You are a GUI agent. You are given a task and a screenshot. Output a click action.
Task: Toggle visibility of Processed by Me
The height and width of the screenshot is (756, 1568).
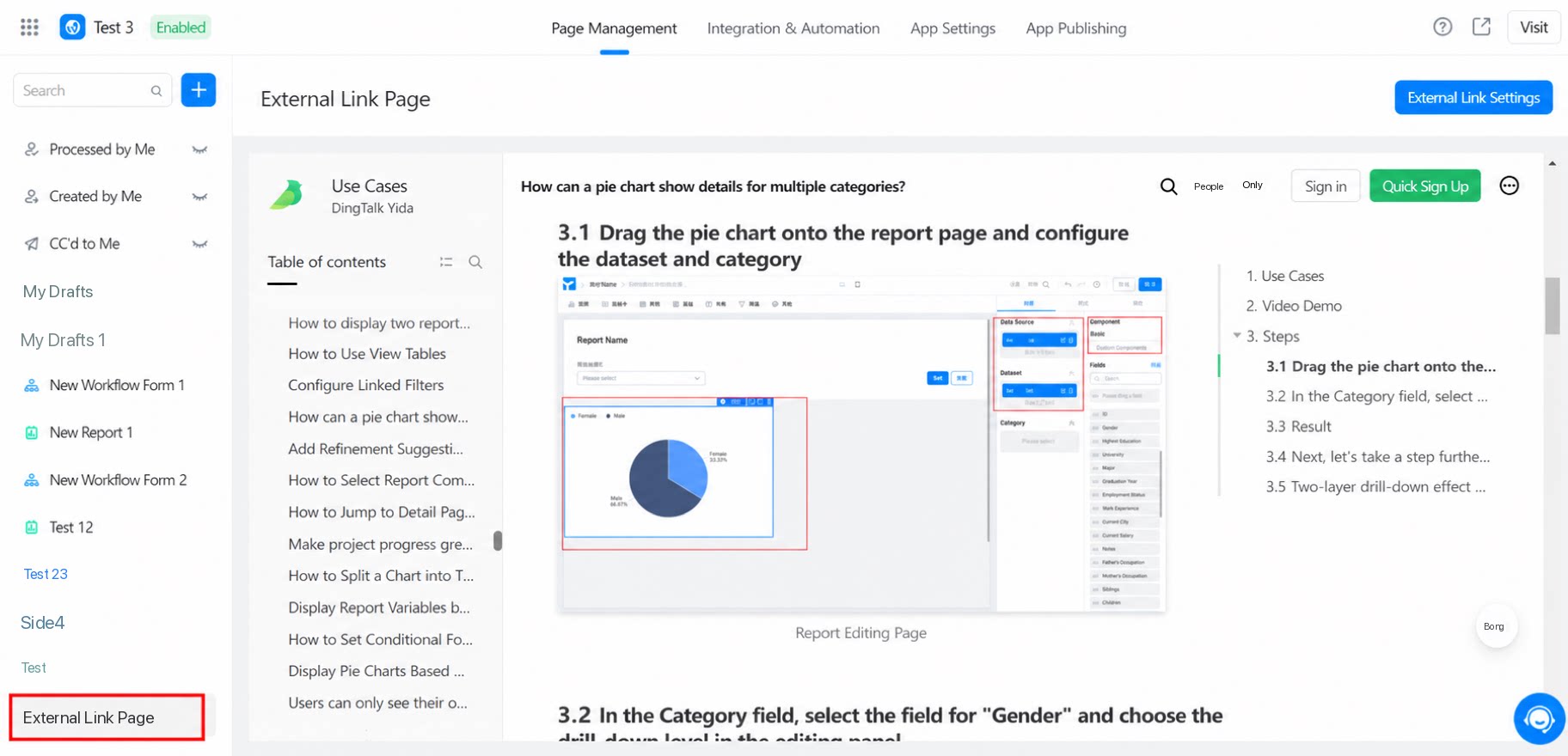(x=199, y=149)
